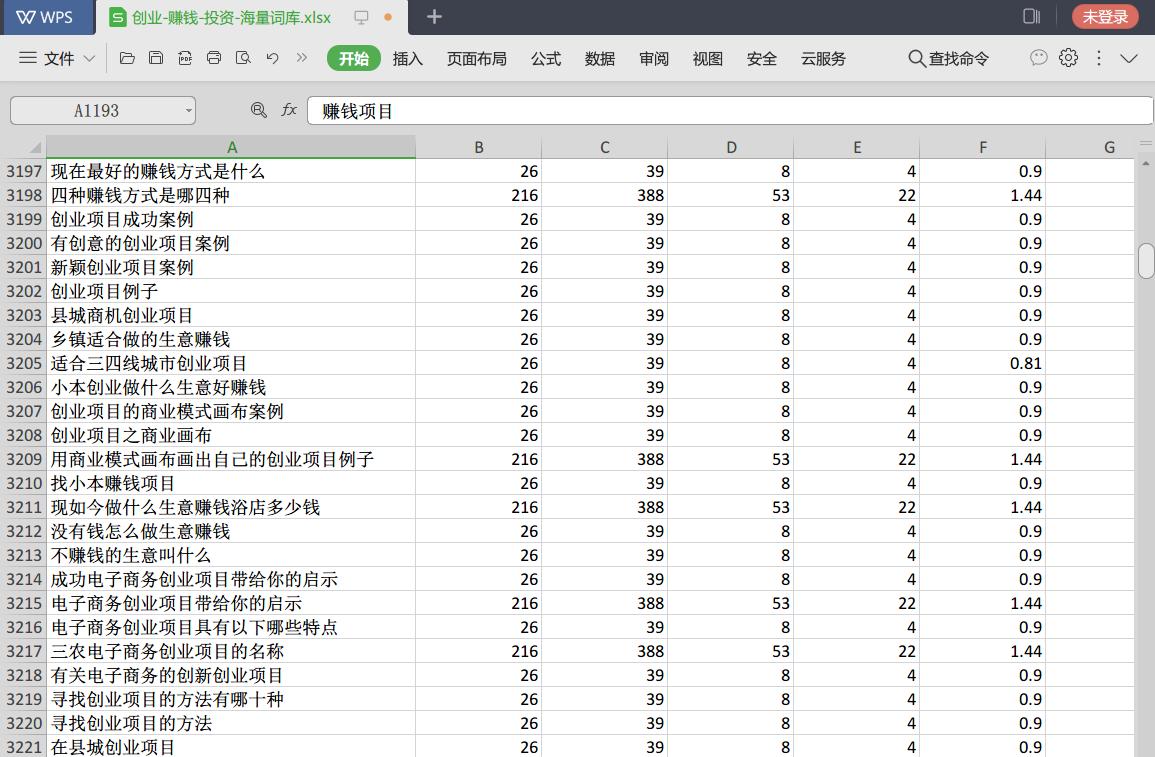1155x757 pixels.
Task: Click cell 在县城创业项目
Action: (231, 746)
